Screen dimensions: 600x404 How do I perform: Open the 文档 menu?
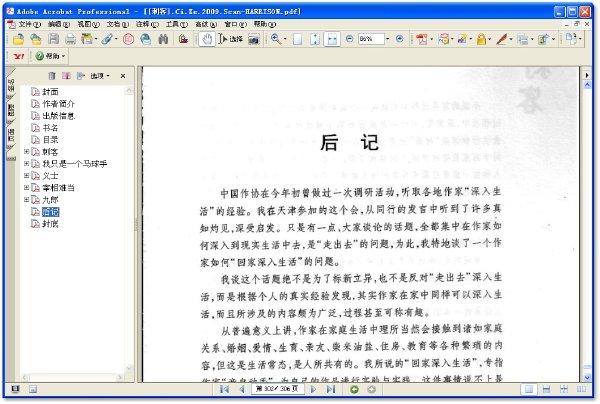pos(117,24)
